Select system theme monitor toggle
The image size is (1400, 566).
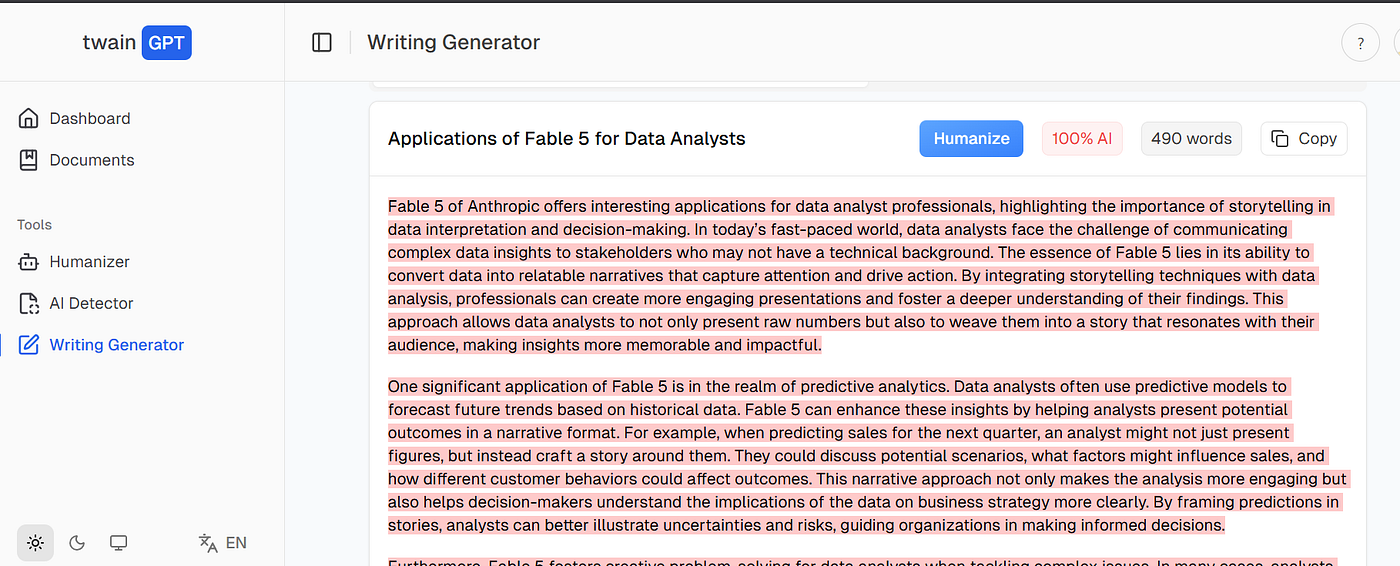point(118,543)
